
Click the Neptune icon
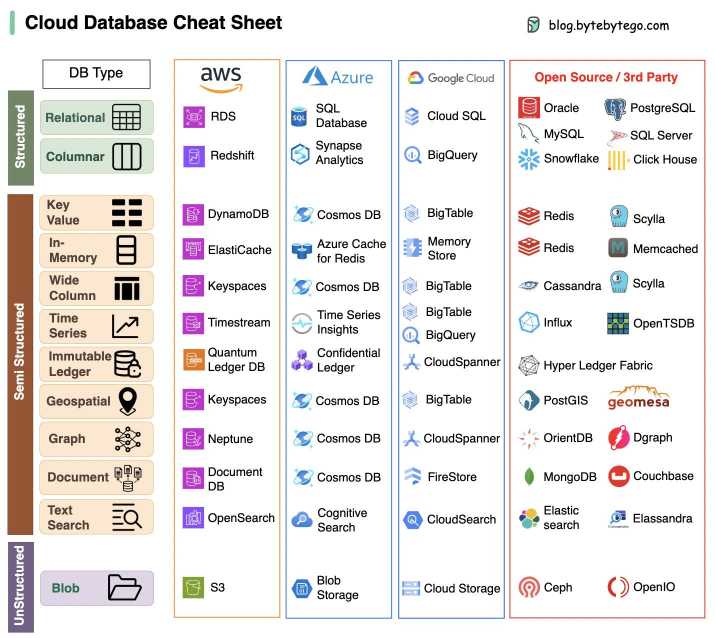point(193,439)
